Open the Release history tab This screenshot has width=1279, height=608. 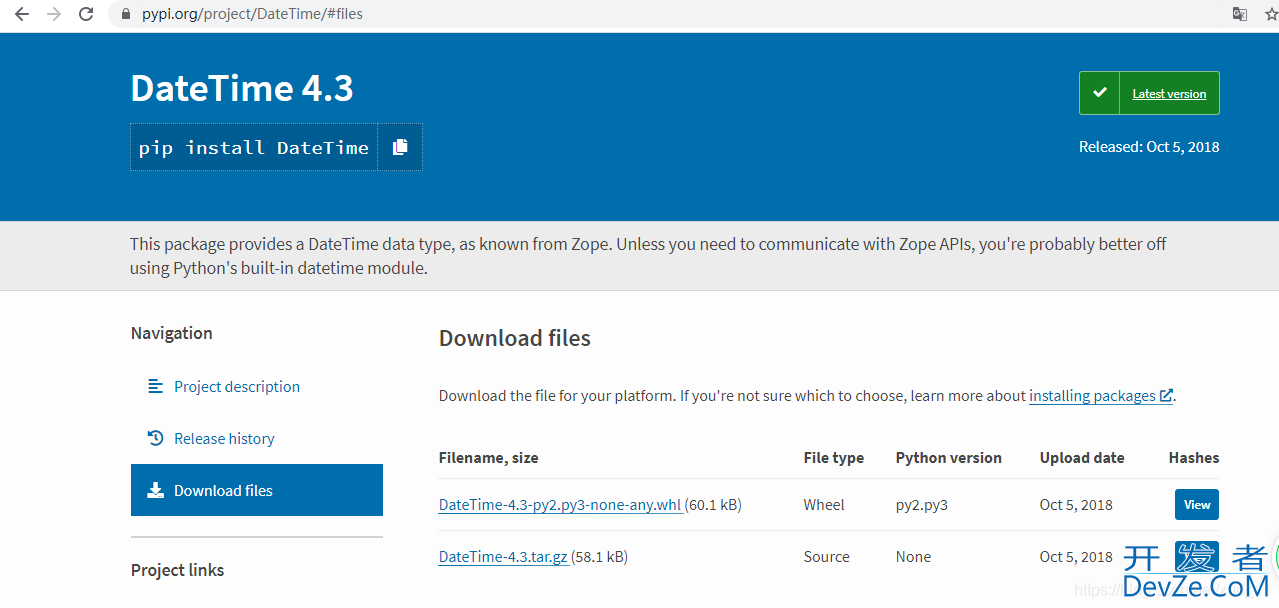pyautogui.click(x=223, y=438)
